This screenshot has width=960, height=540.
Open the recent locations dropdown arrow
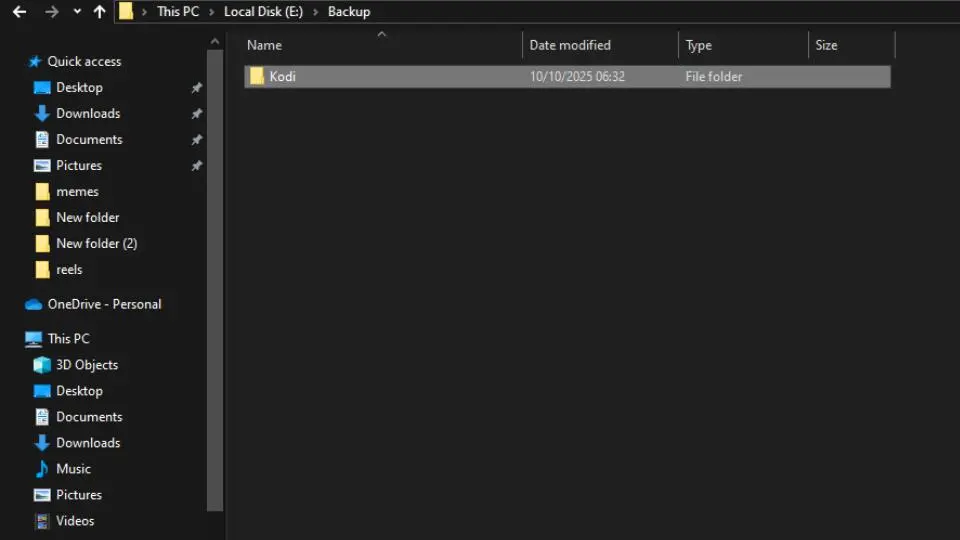click(77, 12)
